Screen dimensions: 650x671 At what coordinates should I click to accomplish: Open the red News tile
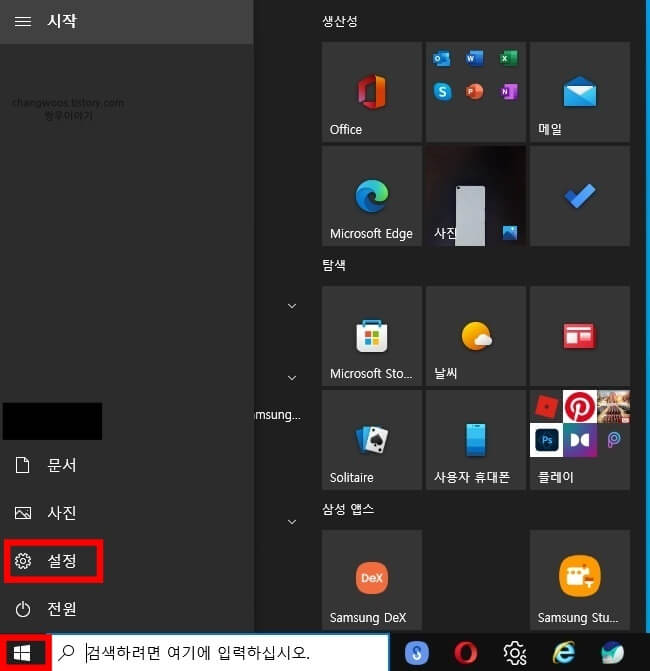coord(579,336)
